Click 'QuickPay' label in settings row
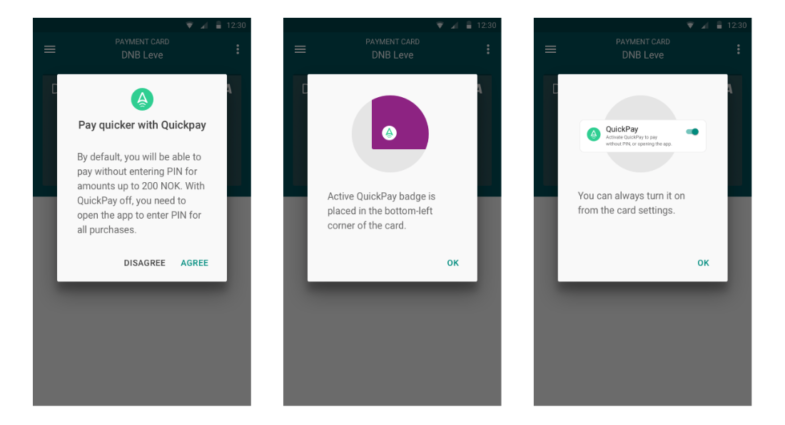 (x=622, y=129)
